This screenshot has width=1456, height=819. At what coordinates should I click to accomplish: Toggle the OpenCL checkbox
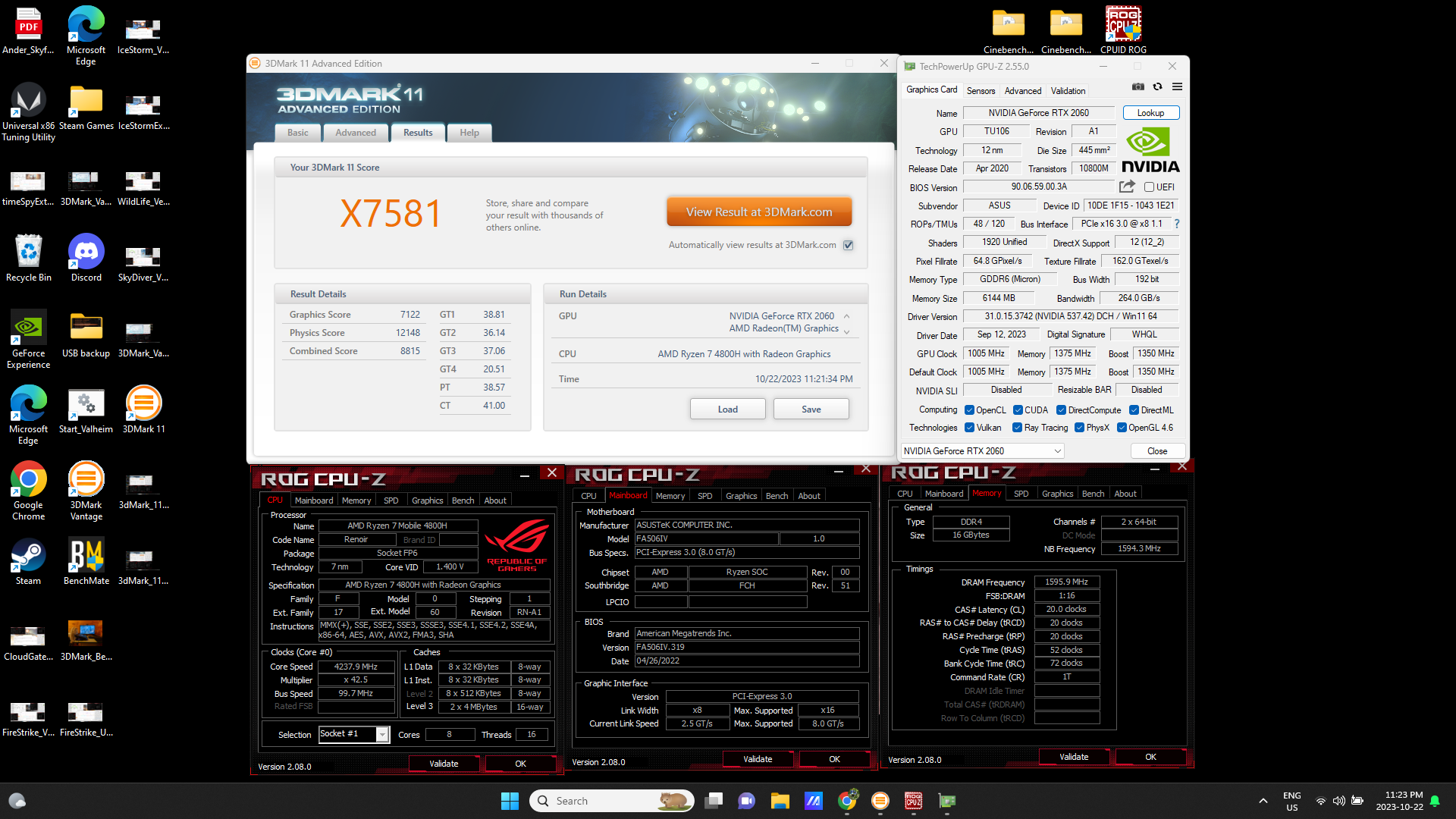click(969, 410)
